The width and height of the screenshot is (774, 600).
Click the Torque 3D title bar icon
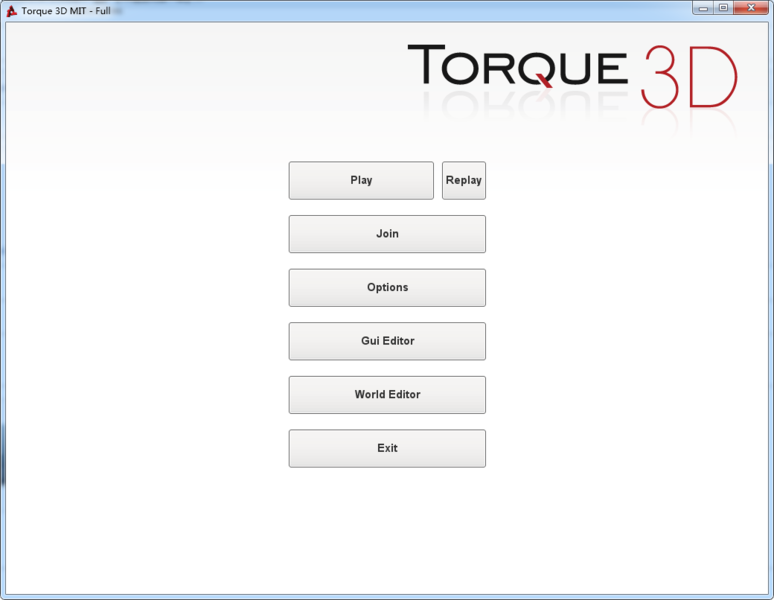coord(12,10)
